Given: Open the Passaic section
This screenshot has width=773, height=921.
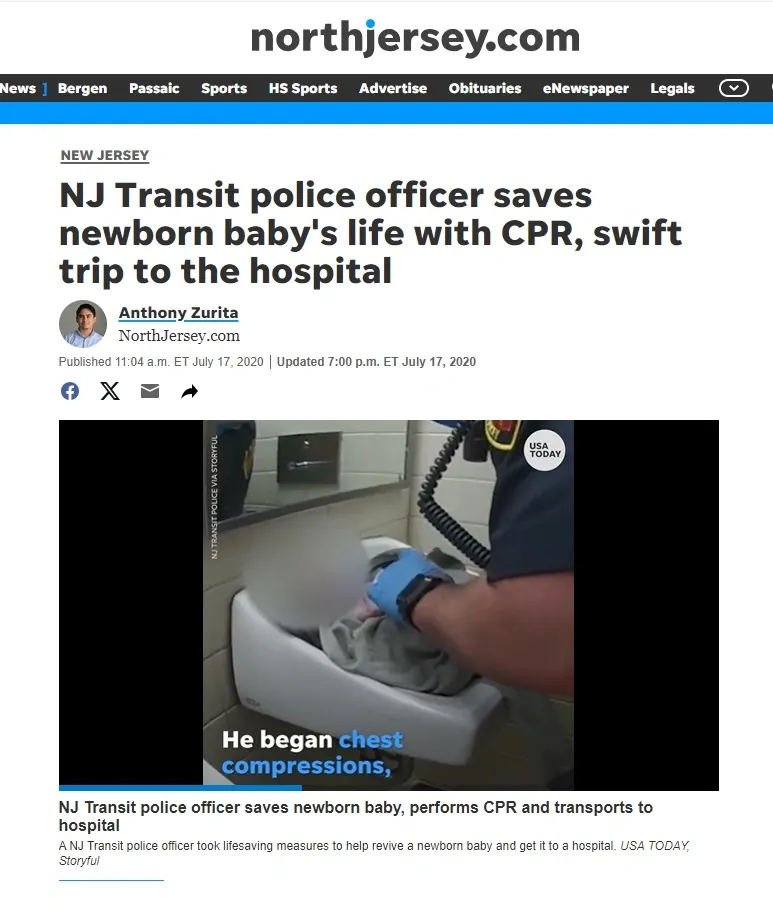Looking at the screenshot, I should [154, 88].
